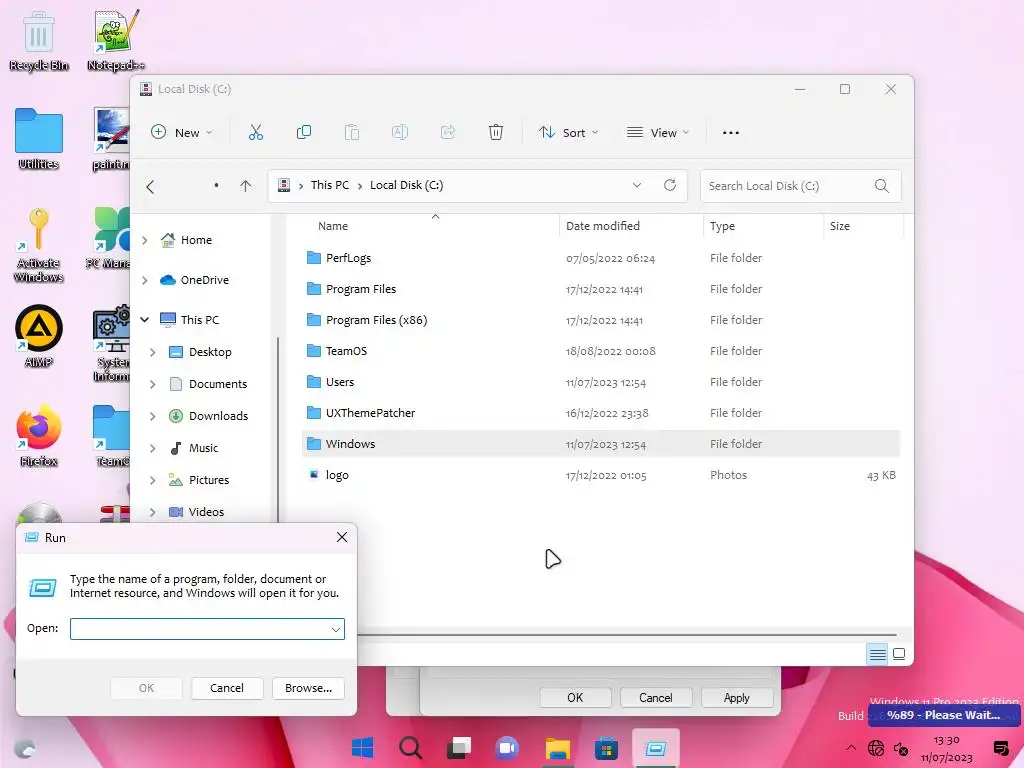Launch AIMP from the desktop
Screen dimensions: 1024x768
[x=39, y=336]
